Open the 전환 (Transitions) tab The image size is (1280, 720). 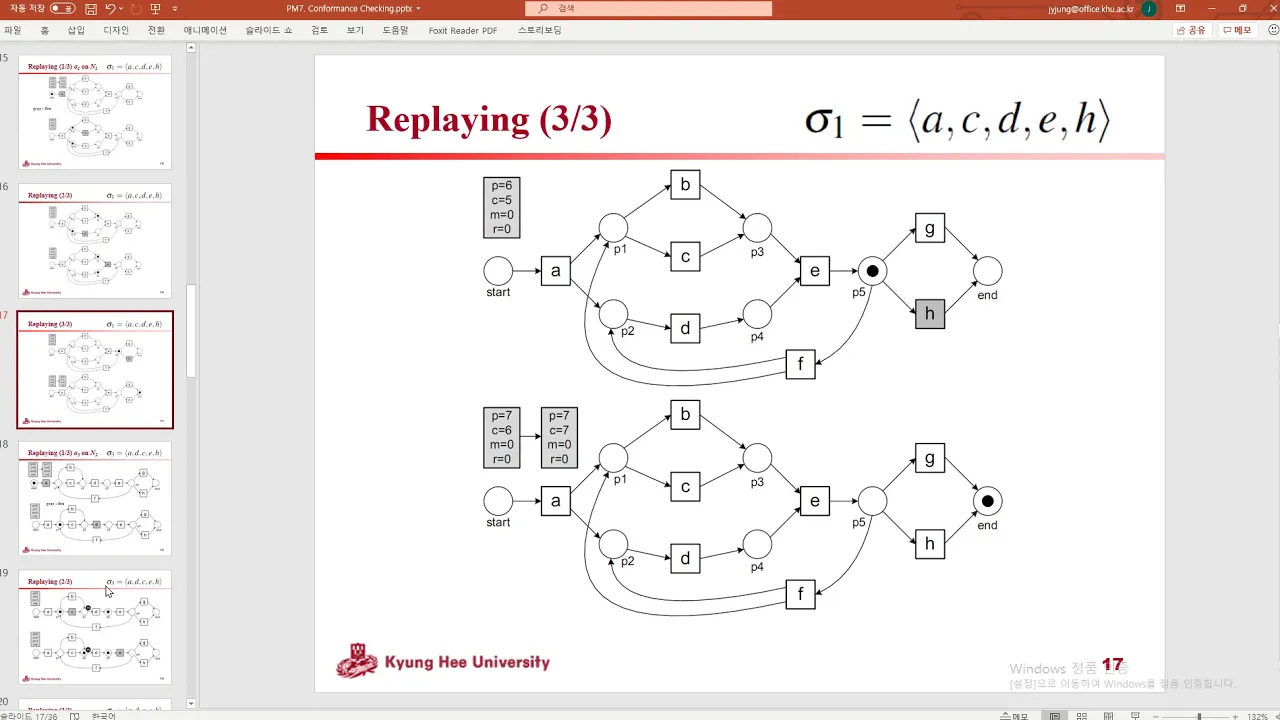pyautogui.click(x=156, y=30)
